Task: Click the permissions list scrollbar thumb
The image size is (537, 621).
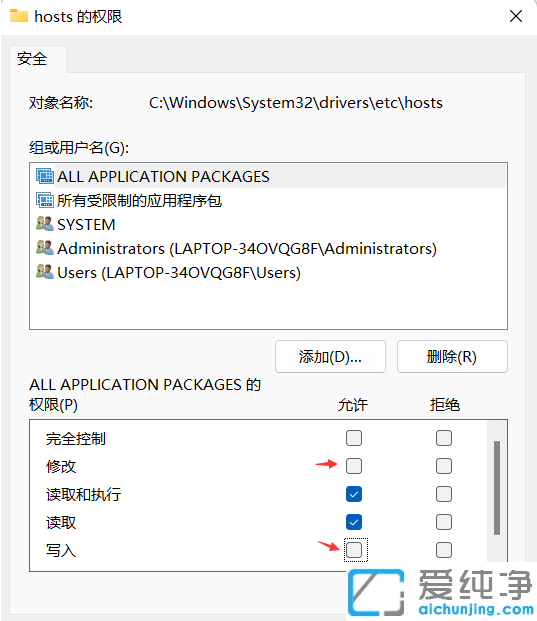Action: [497, 488]
